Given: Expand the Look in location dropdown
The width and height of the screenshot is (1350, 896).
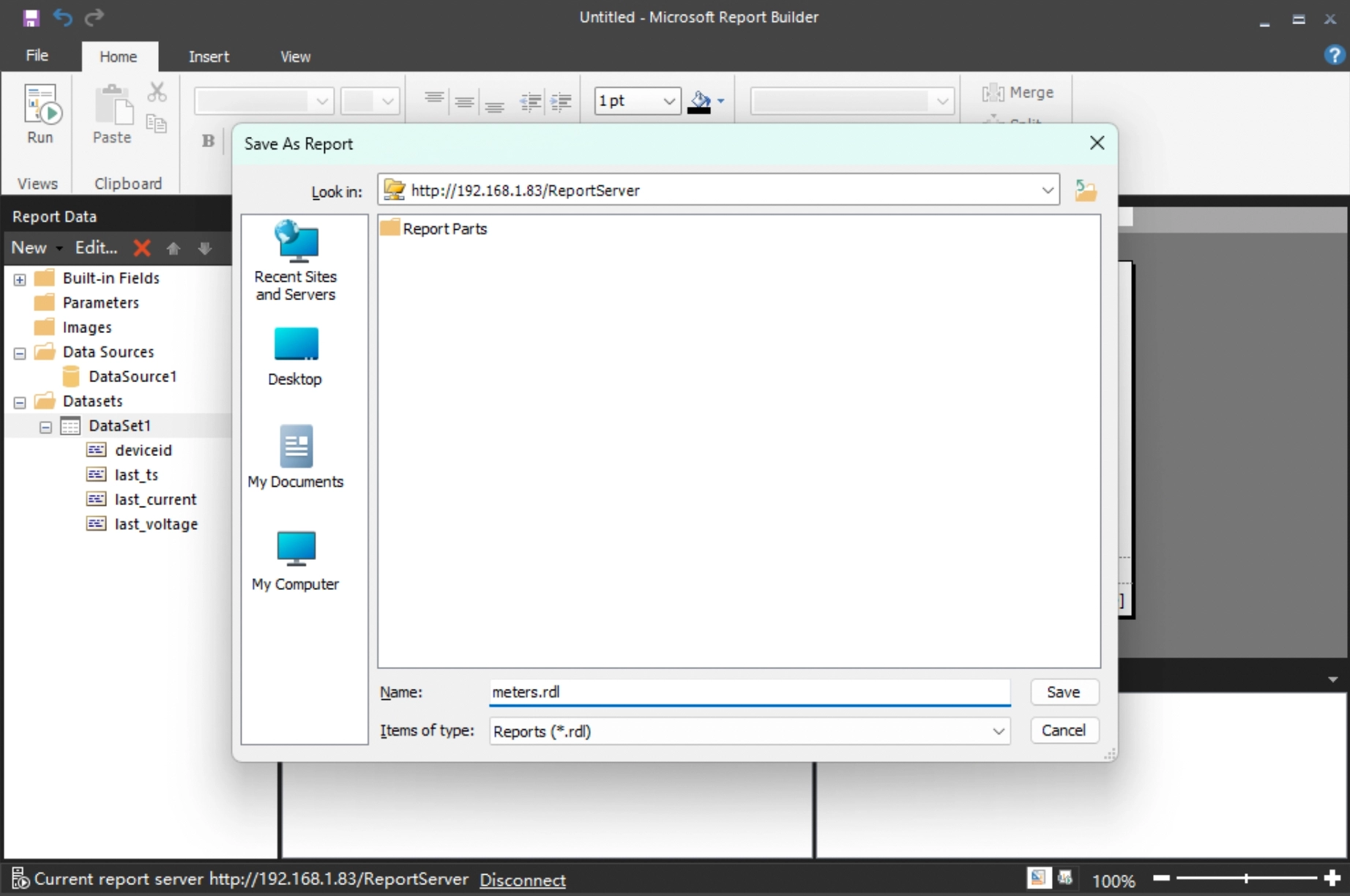Looking at the screenshot, I should (x=1048, y=190).
